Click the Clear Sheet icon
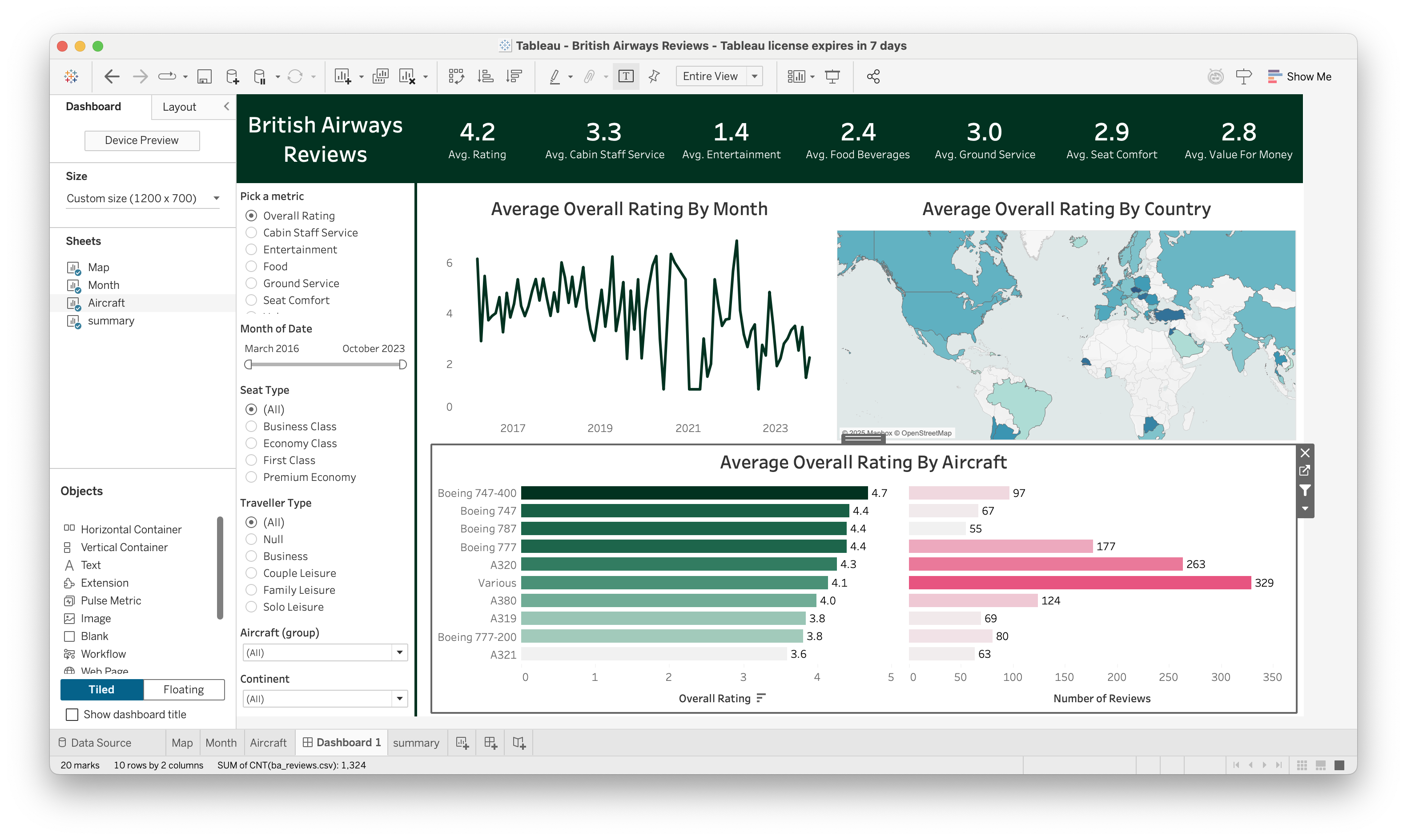Image resolution: width=1407 pixels, height=840 pixels. pos(407,76)
